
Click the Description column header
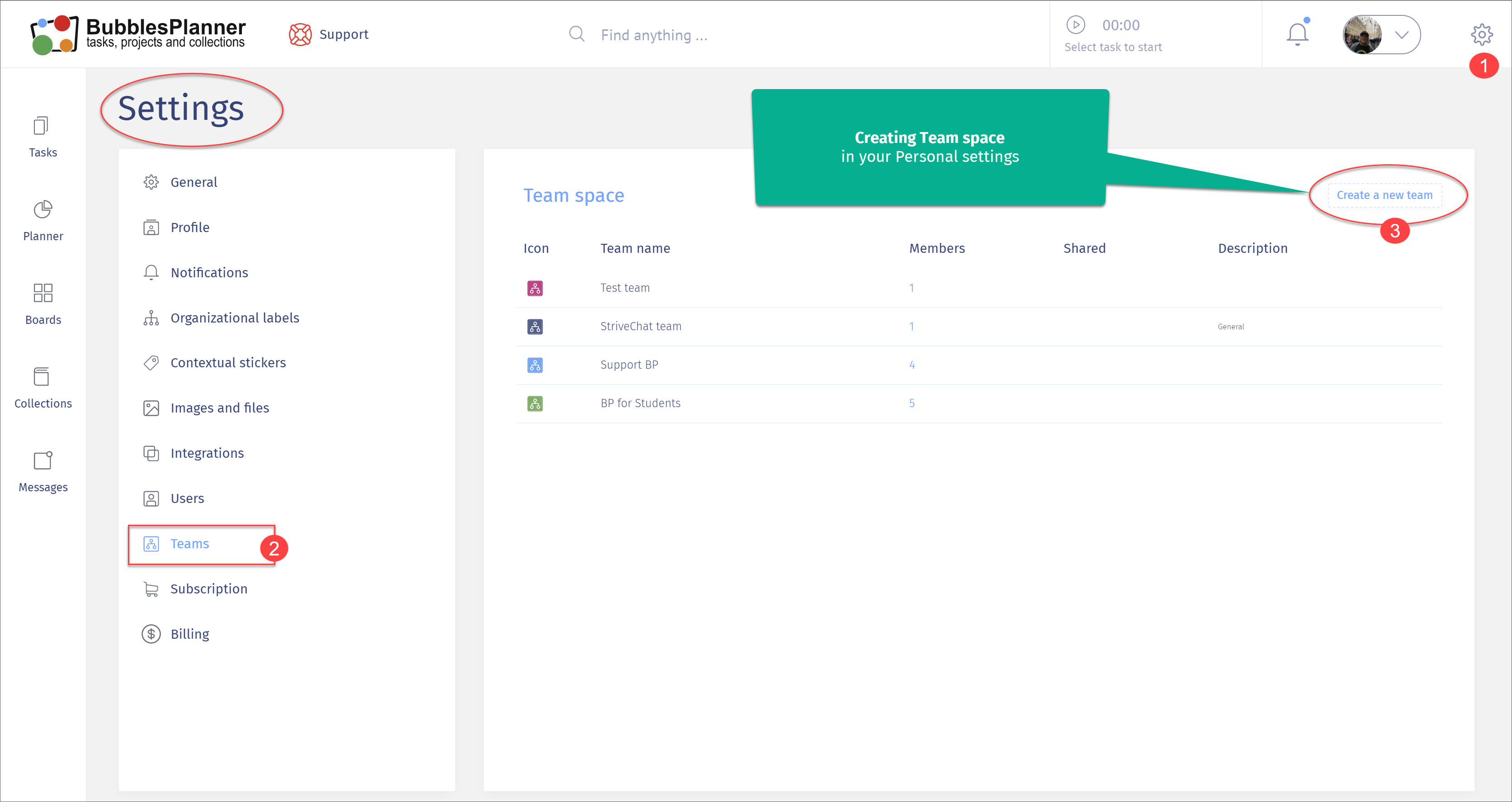click(x=1252, y=248)
